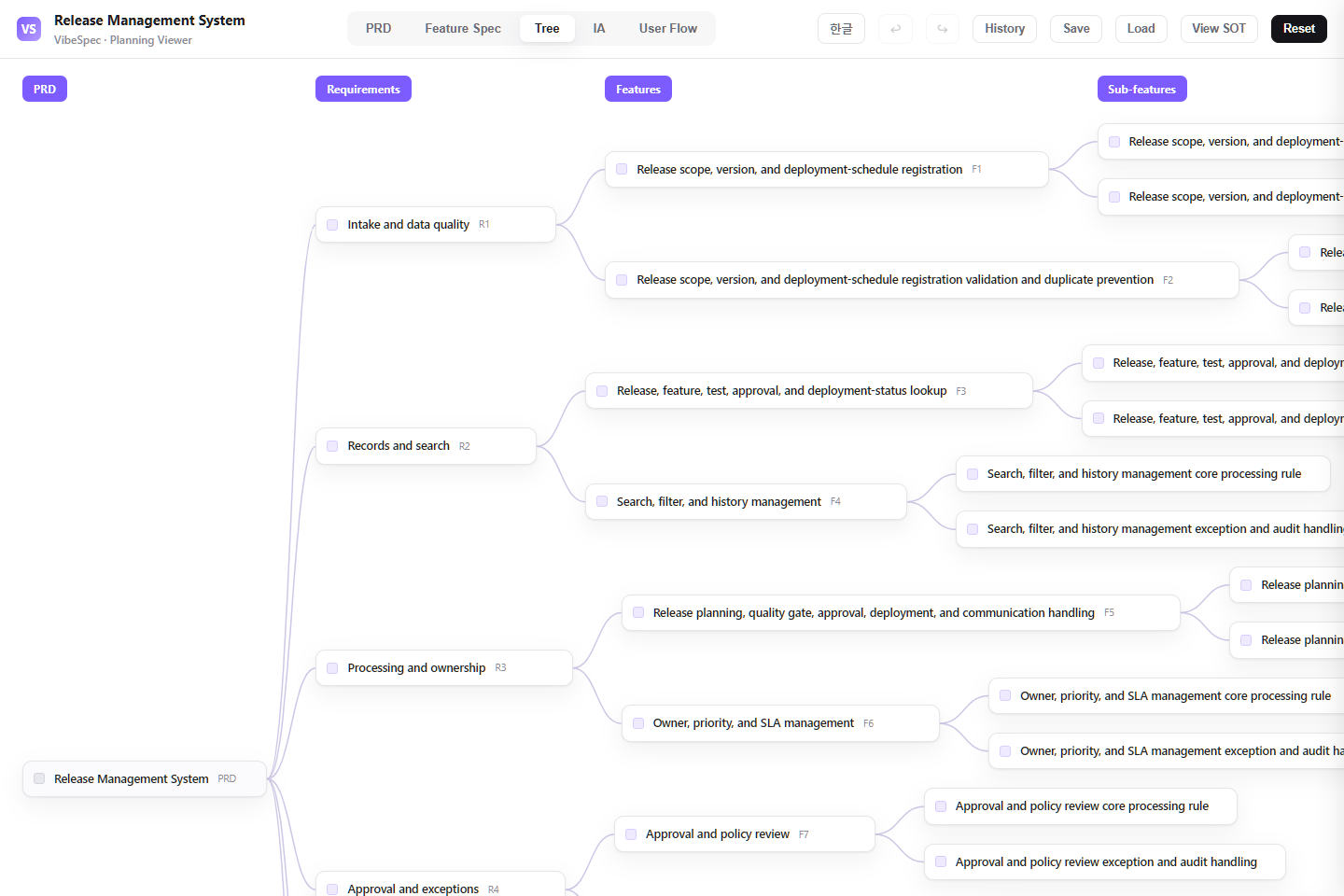Click the PRD column header badge
This screenshot has height=896, width=1344.
tap(45, 89)
